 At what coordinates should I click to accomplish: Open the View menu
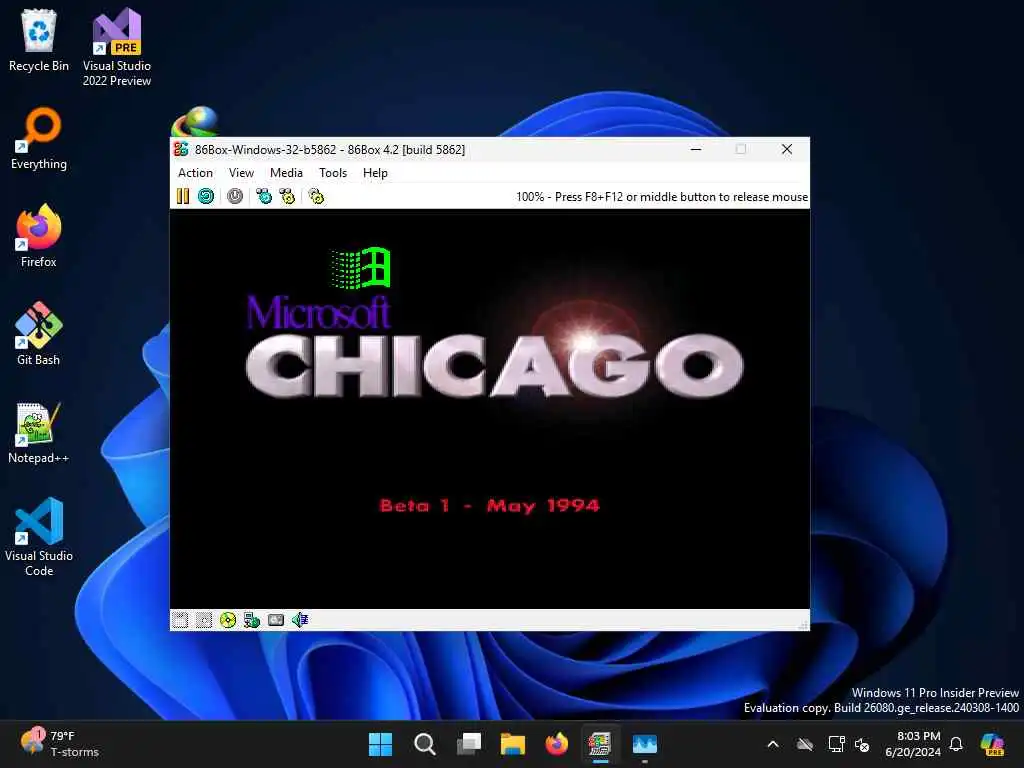coord(241,172)
